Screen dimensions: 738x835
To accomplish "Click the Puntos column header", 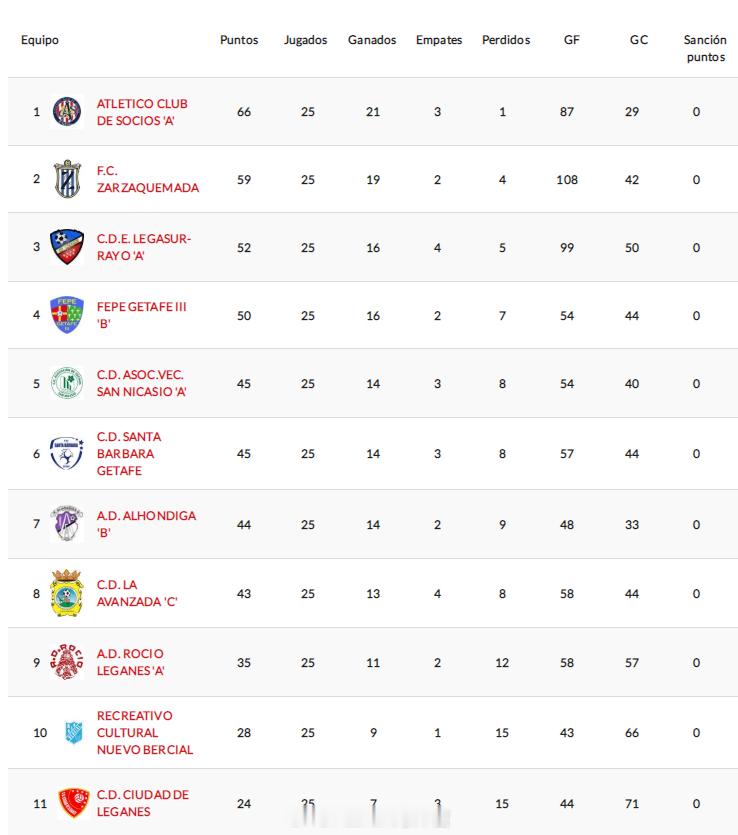I will pos(239,40).
